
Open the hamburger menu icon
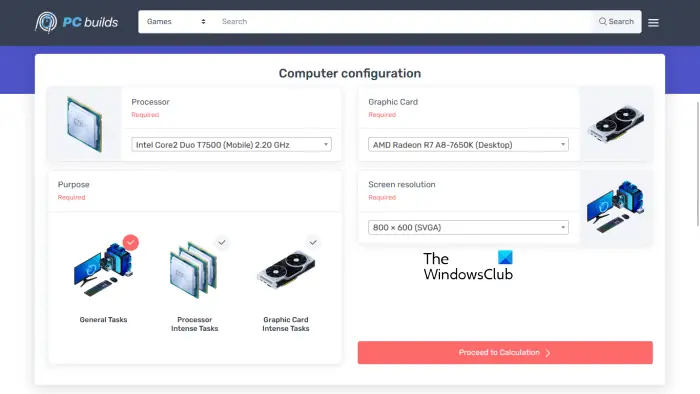coord(653,22)
